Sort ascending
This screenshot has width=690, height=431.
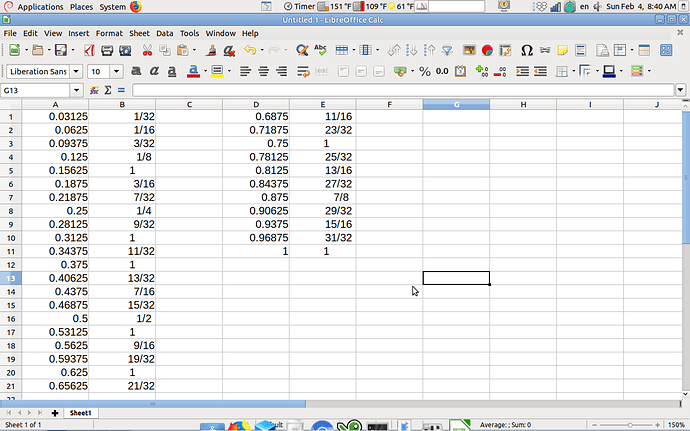tap(411, 50)
